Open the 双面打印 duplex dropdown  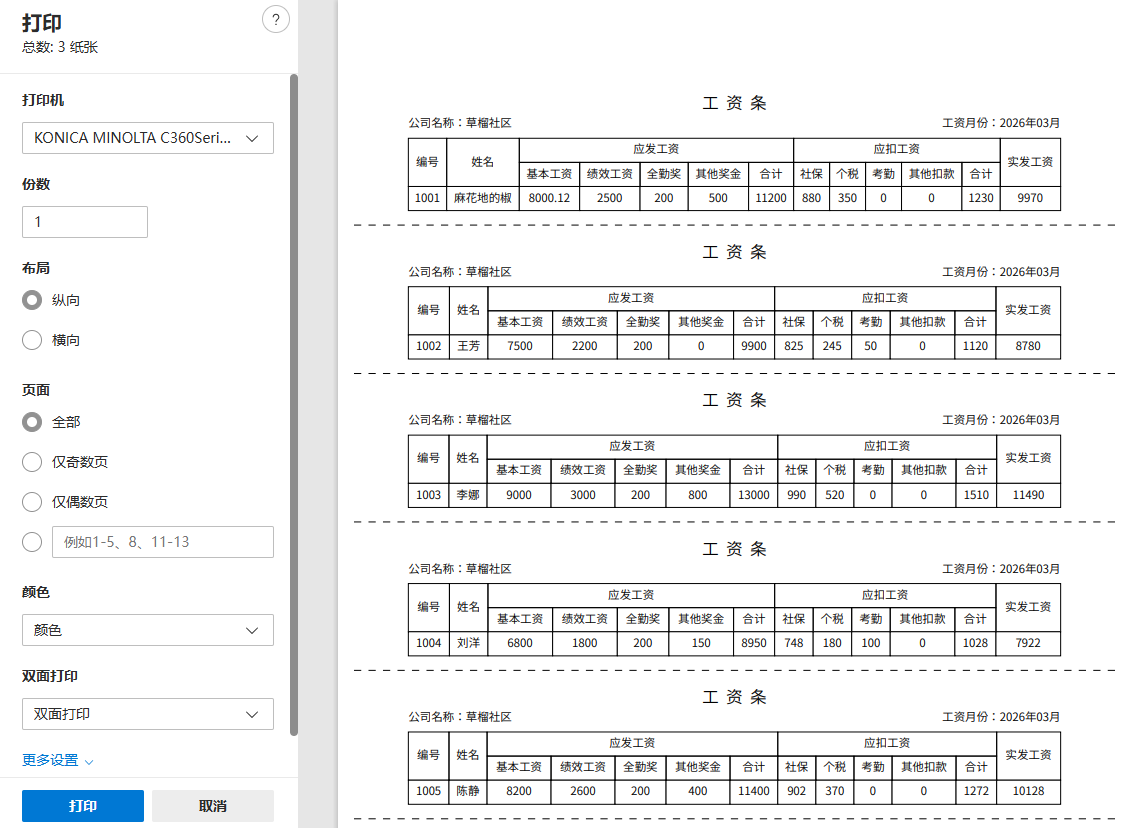(x=148, y=714)
